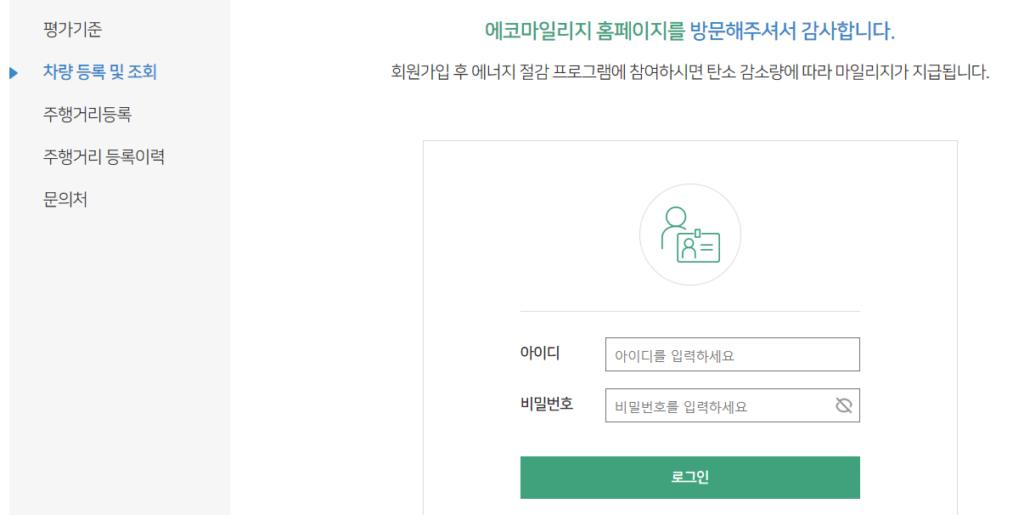Image resolution: width=1024 pixels, height=515 pixels.
Task: Toggle password visibility eye icon
Action: [x=844, y=405]
